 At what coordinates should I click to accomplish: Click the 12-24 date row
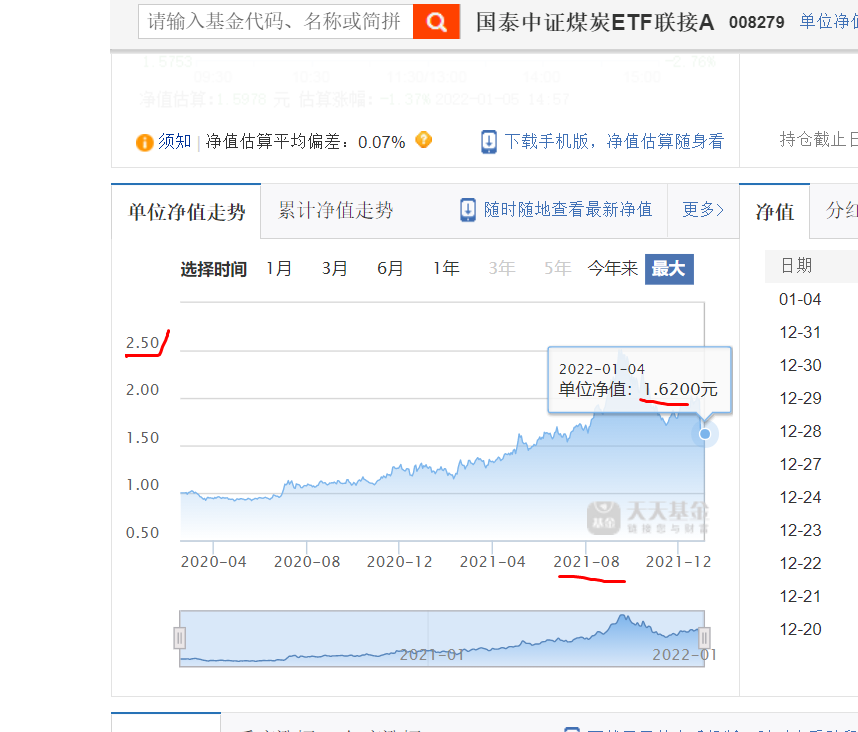pos(800,497)
